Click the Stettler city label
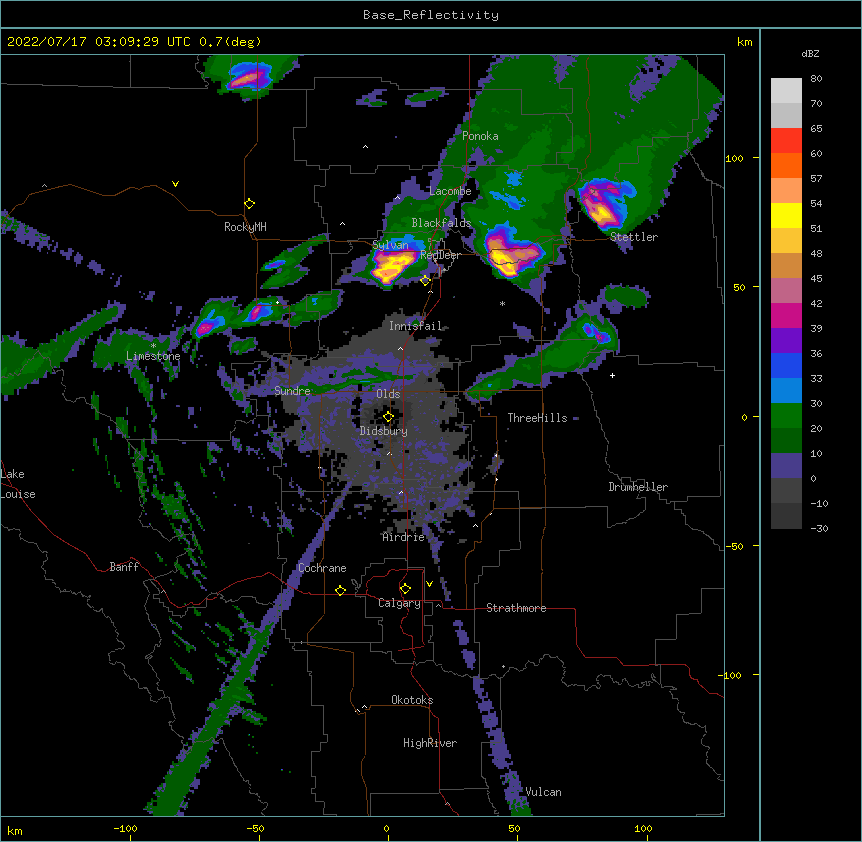The image size is (862, 842). pos(634,237)
